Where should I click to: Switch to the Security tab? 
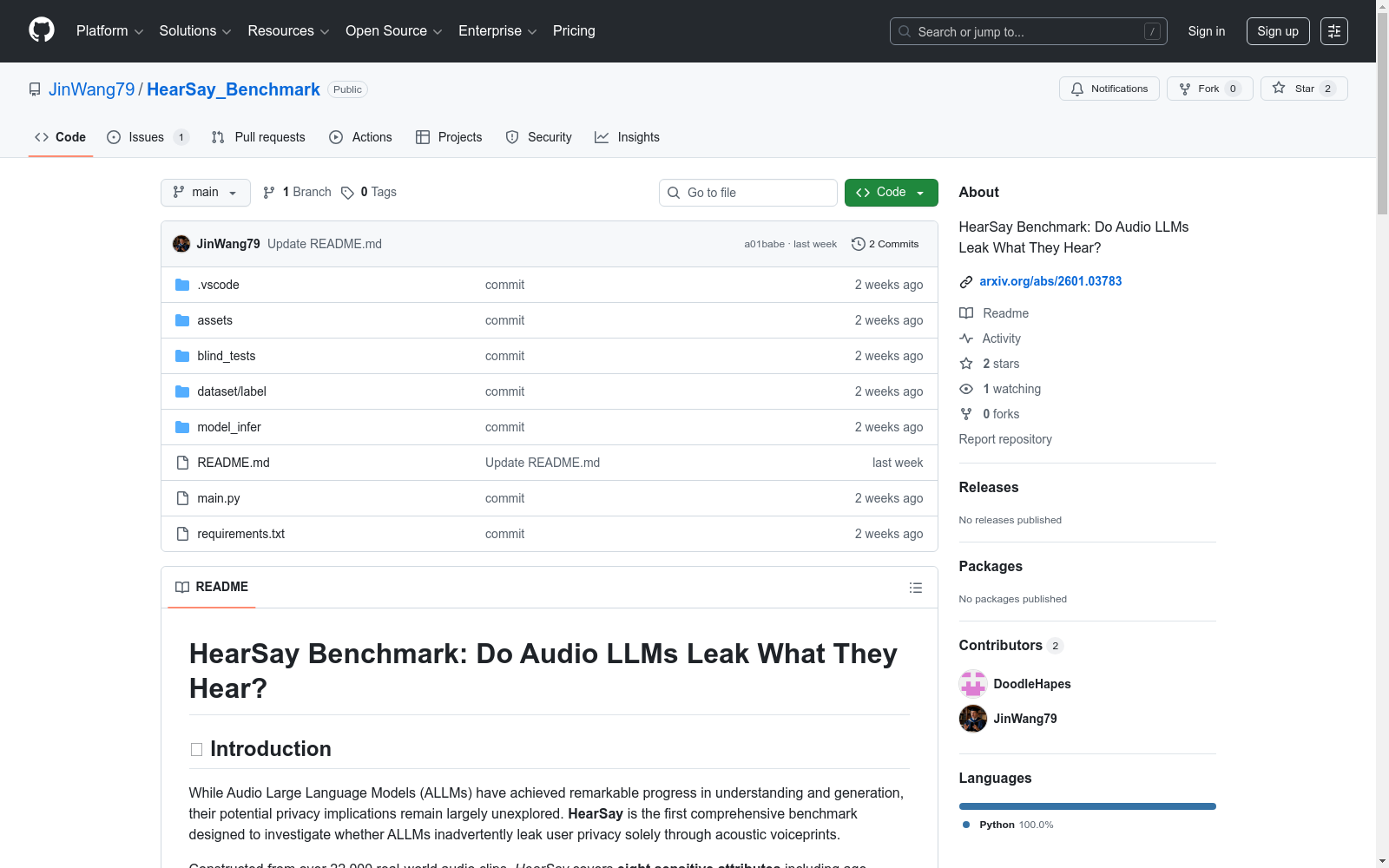point(539,137)
